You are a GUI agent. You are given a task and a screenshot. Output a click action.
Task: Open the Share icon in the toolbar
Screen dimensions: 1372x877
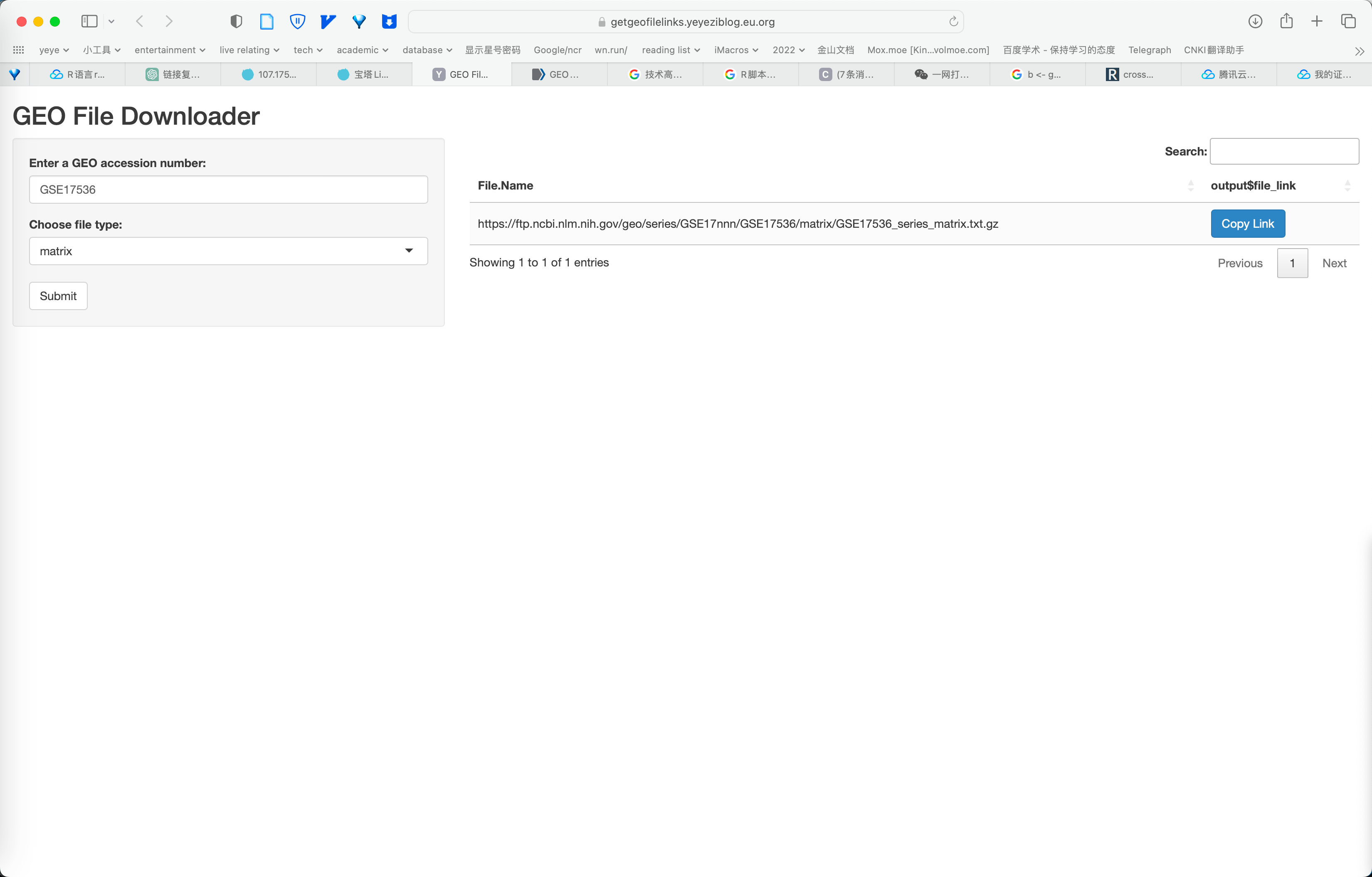click(1286, 21)
